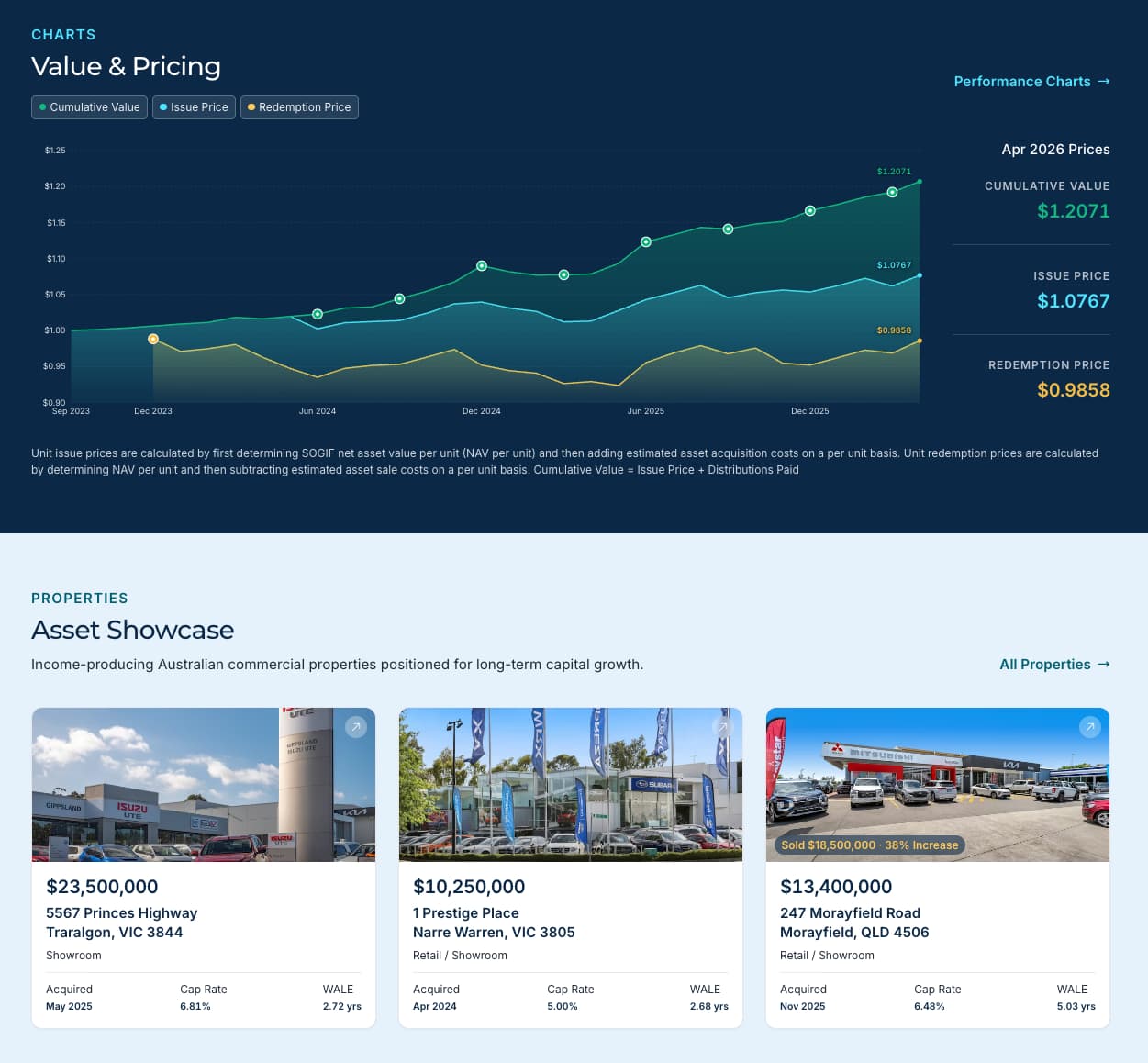Click the arrow icon on the Narre Warren property image
The height and width of the screenshot is (1063, 1148).
click(722, 727)
